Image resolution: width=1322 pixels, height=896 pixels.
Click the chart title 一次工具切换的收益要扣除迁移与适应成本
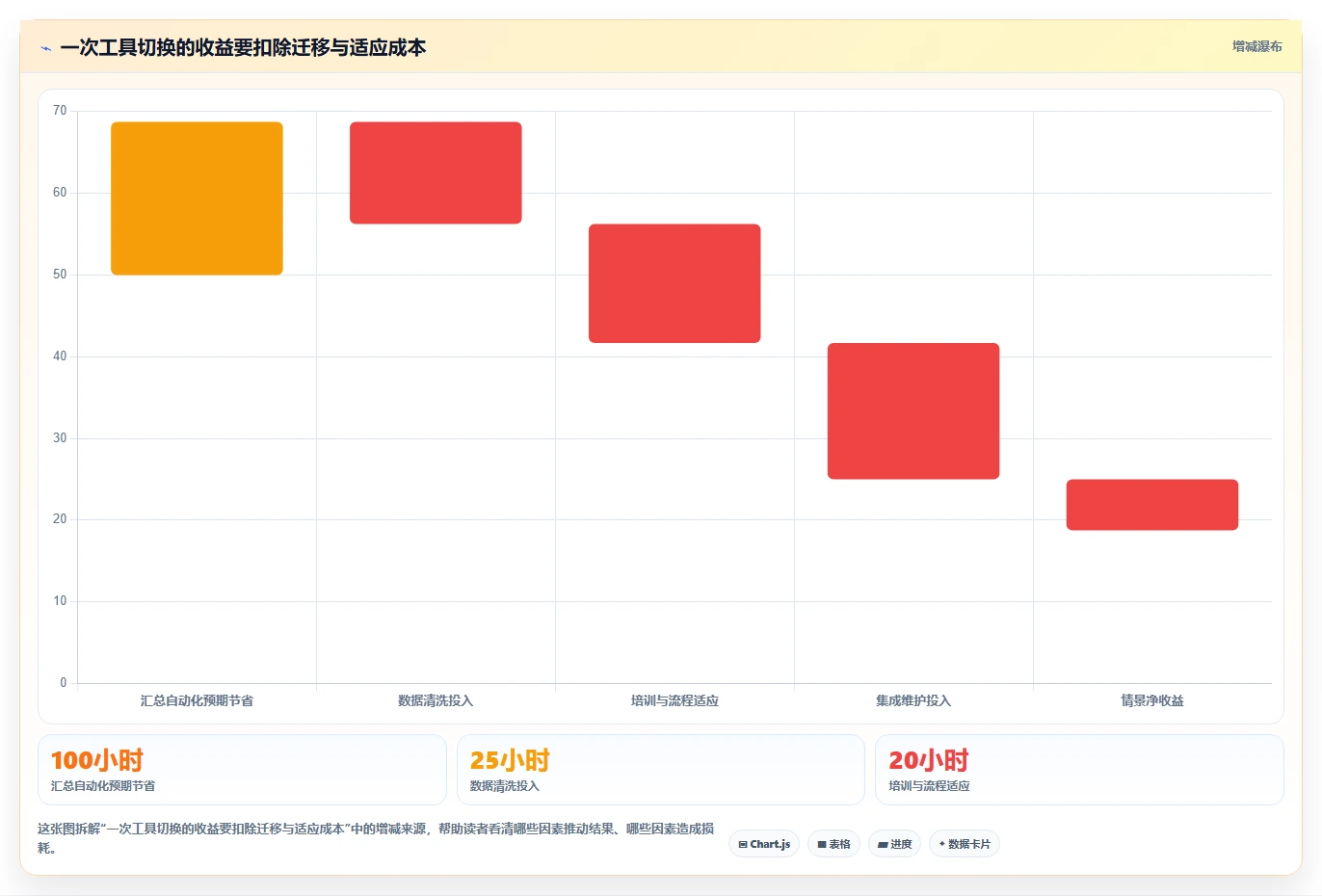tap(243, 48)
